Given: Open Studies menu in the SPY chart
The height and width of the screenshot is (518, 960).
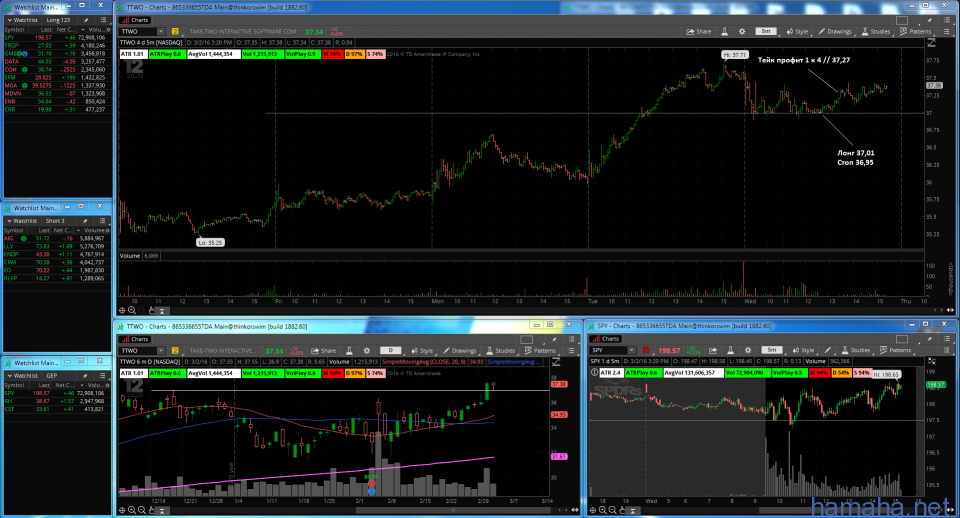Looking at the screenshot, I should coord(856,350).
